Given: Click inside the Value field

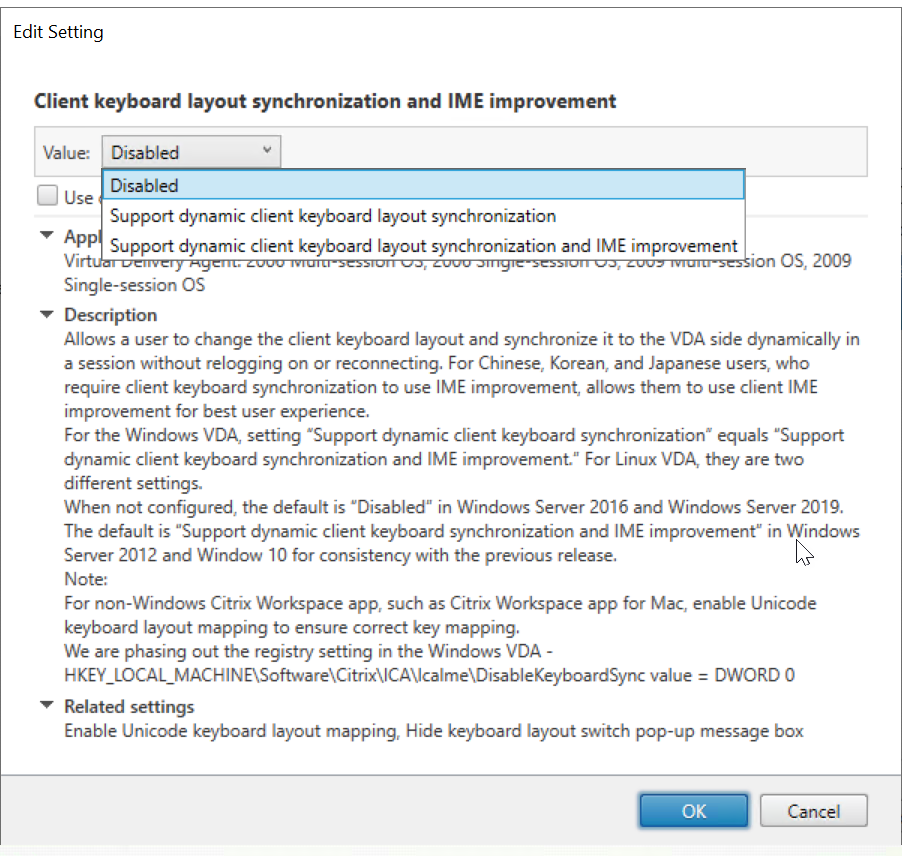Looking at the screenshot, I should coord(180,151).
